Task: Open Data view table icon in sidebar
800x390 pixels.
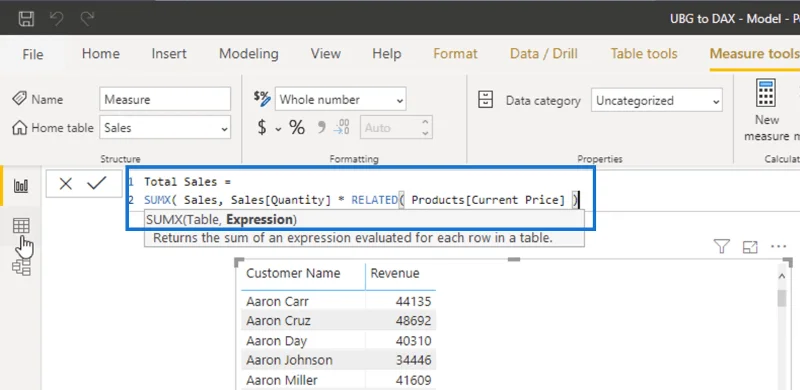Action: [21, 226]
